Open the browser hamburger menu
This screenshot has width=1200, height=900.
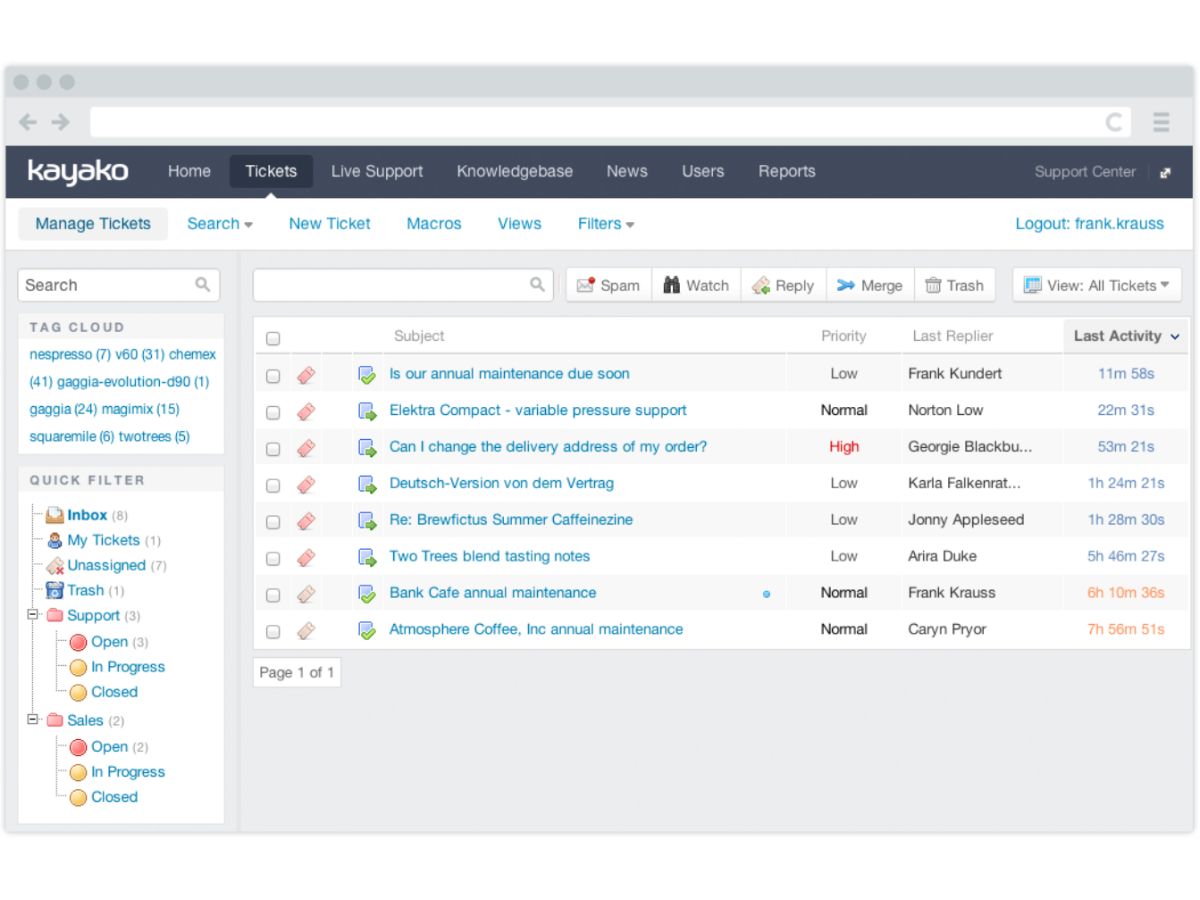[x=1161, y=122]
